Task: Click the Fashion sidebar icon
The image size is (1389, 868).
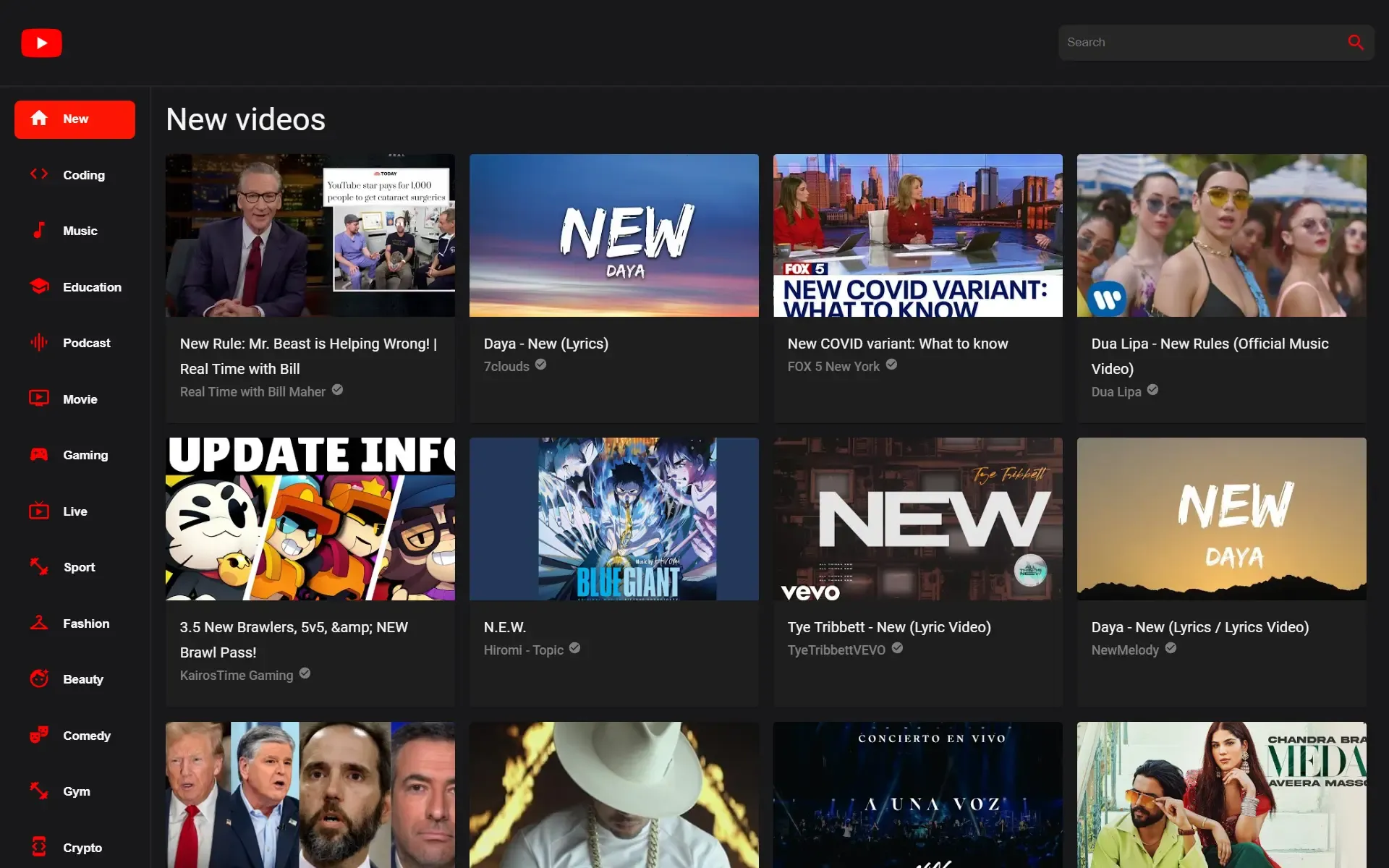Action: tap(40, 623)
